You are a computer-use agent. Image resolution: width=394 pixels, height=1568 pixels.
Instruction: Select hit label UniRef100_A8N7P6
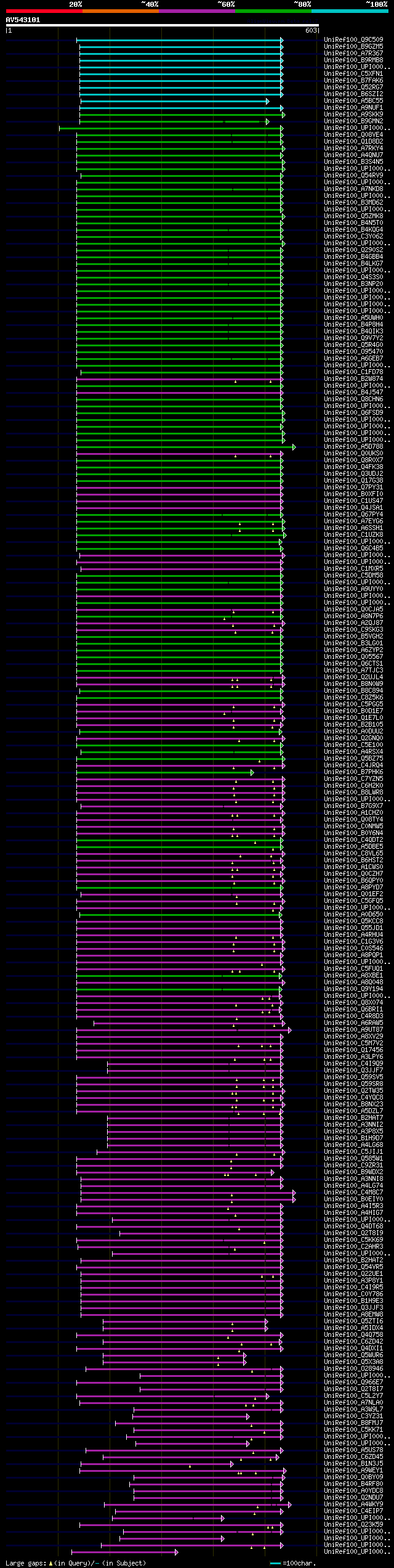click(x=353, y=616)
